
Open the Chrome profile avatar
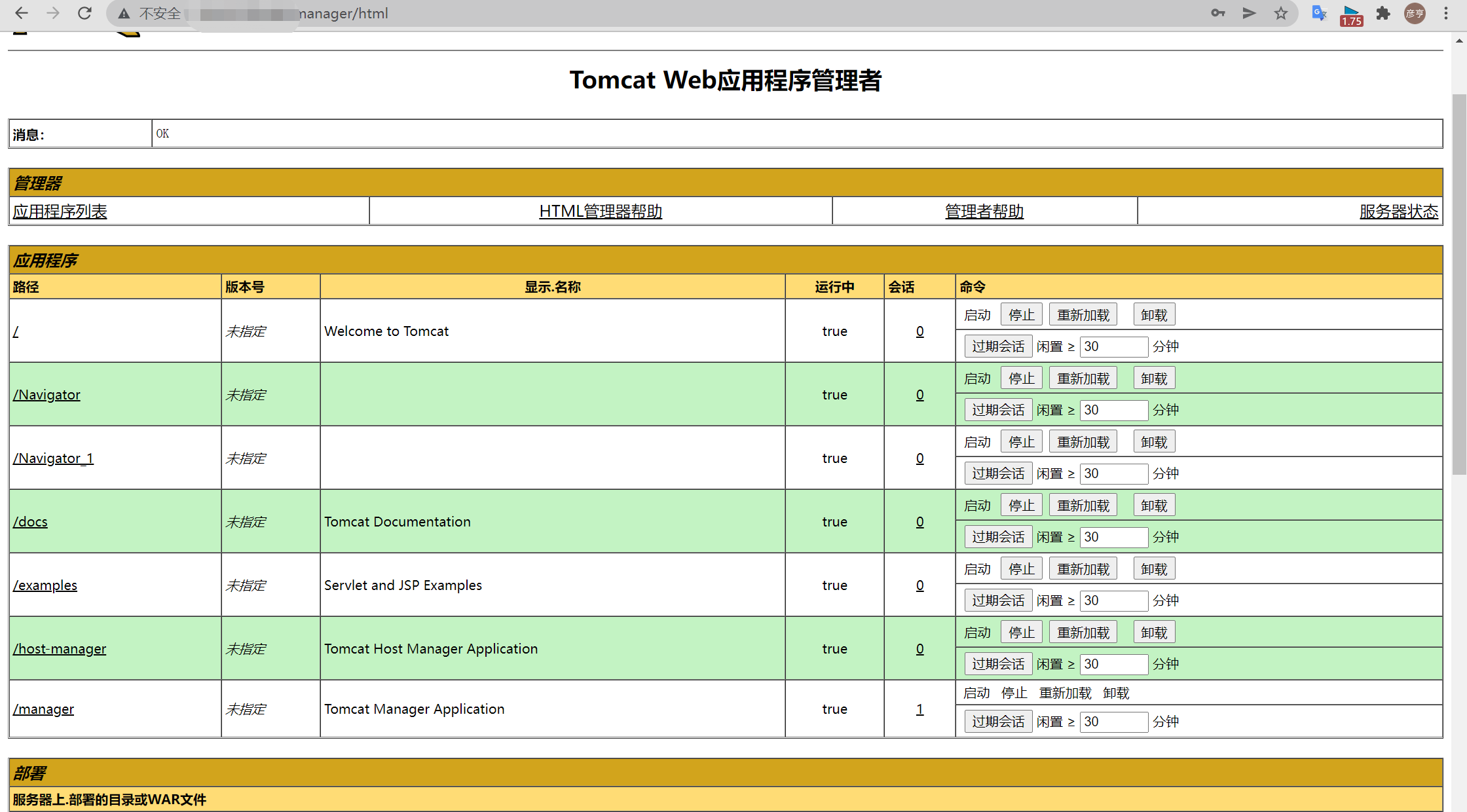(x=1415, y=13)
